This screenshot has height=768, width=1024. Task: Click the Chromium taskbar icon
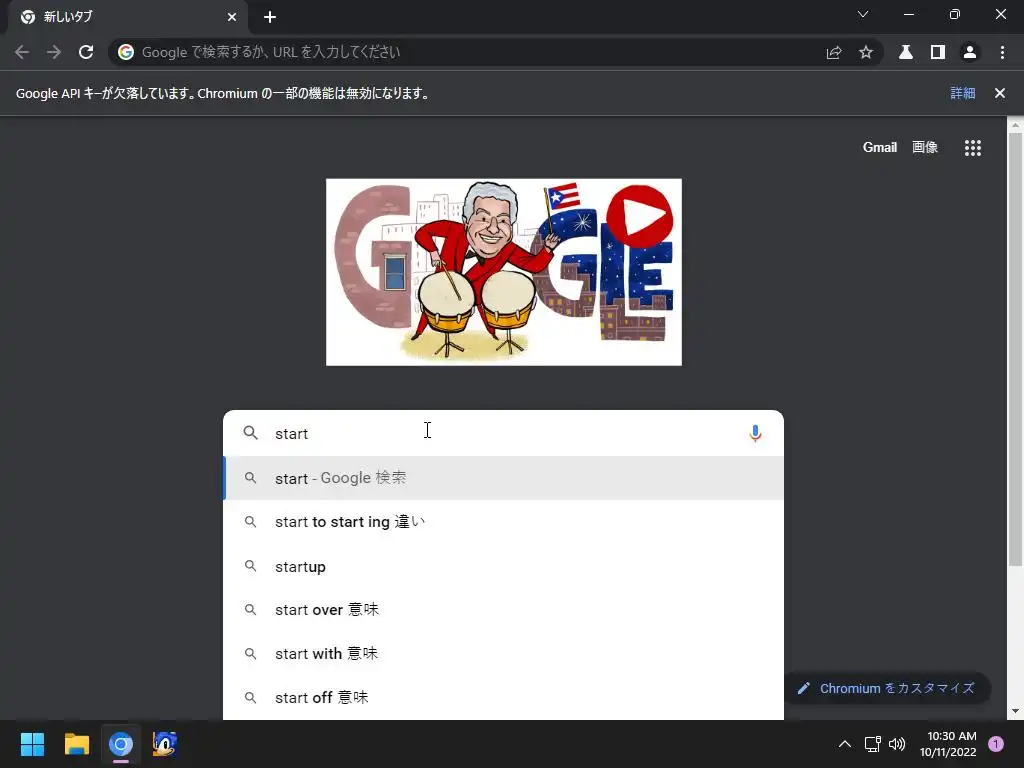(121, 744)
